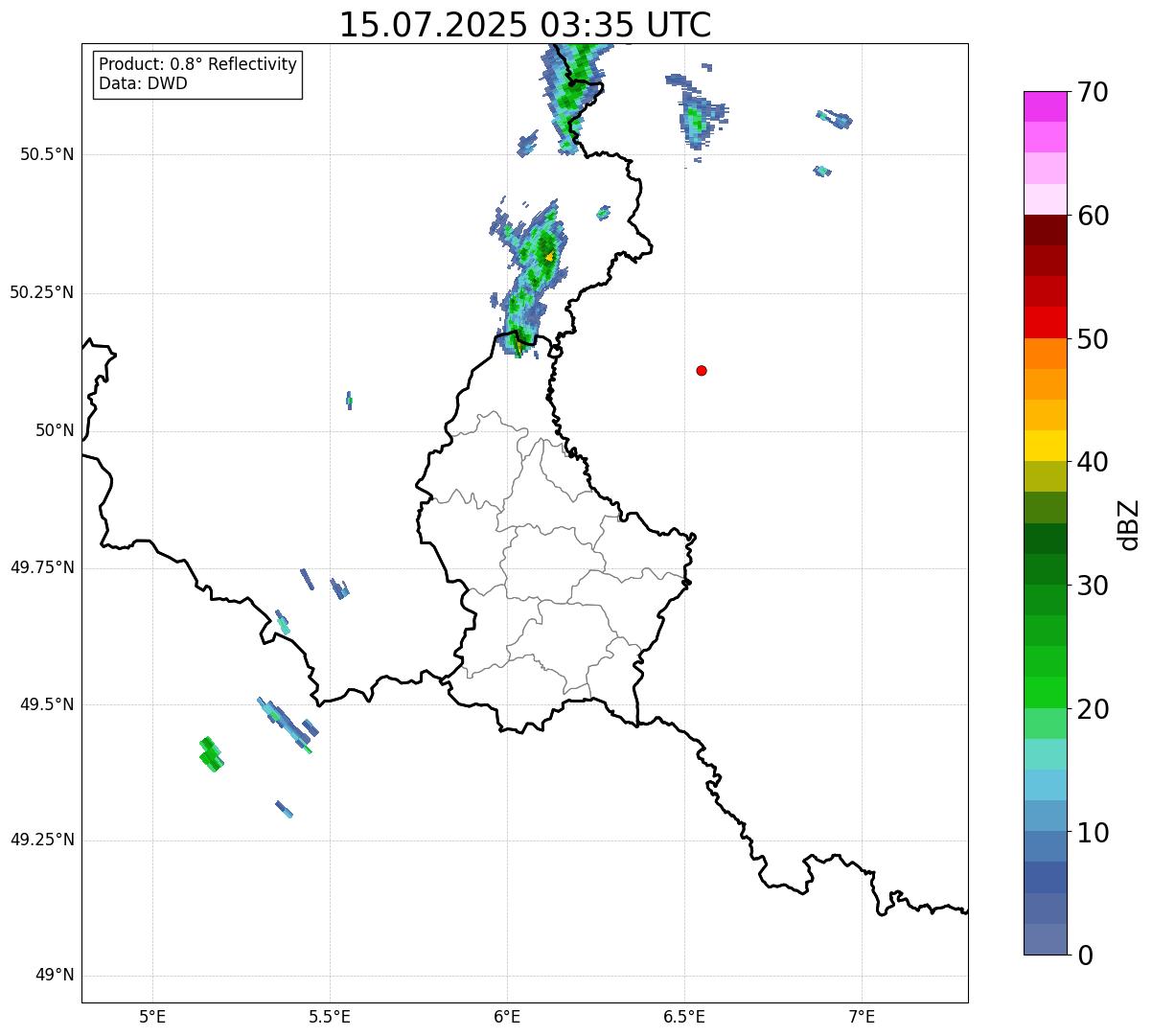Click the colorbar 70 tick label

tap(1093, 92)
